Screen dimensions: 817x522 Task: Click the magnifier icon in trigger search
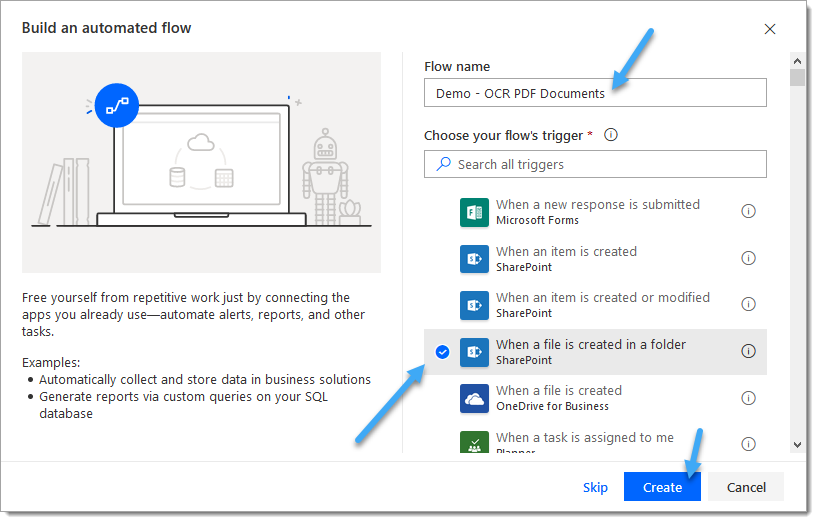coord(443,164)
